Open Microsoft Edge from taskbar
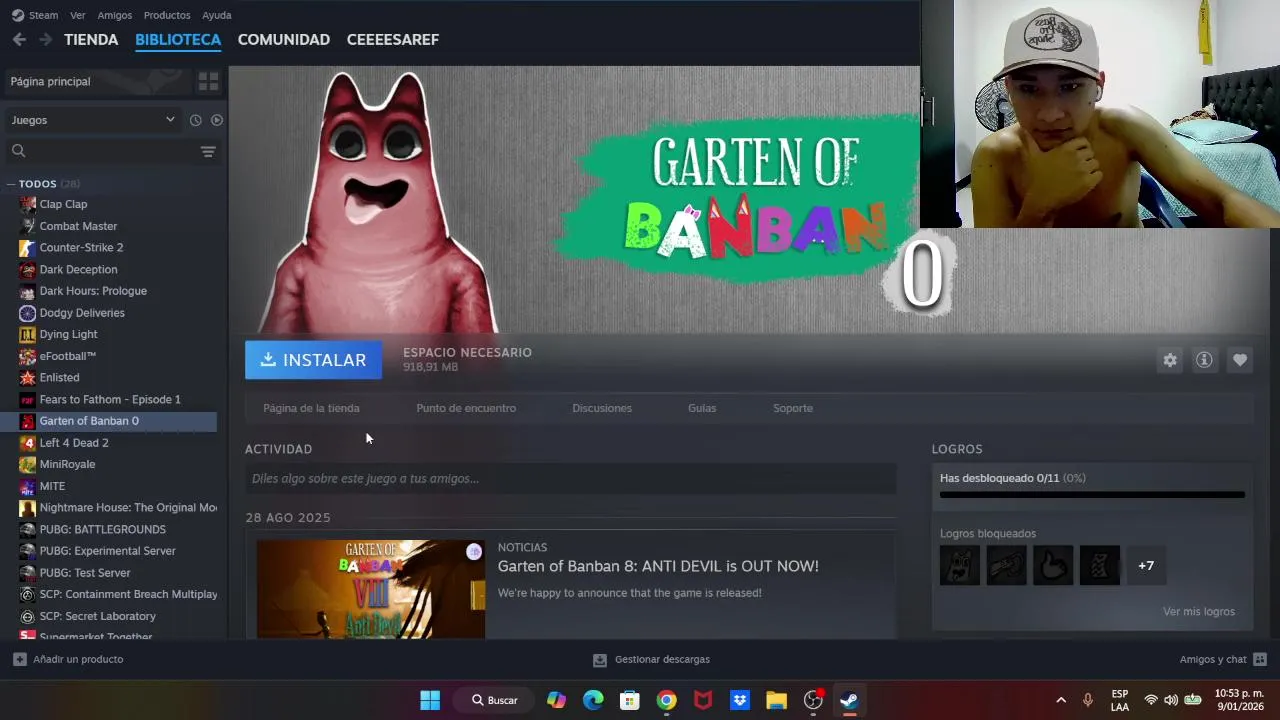This screenshot has height=720, width=1280. pyautogui.click(x=593, y=700)
